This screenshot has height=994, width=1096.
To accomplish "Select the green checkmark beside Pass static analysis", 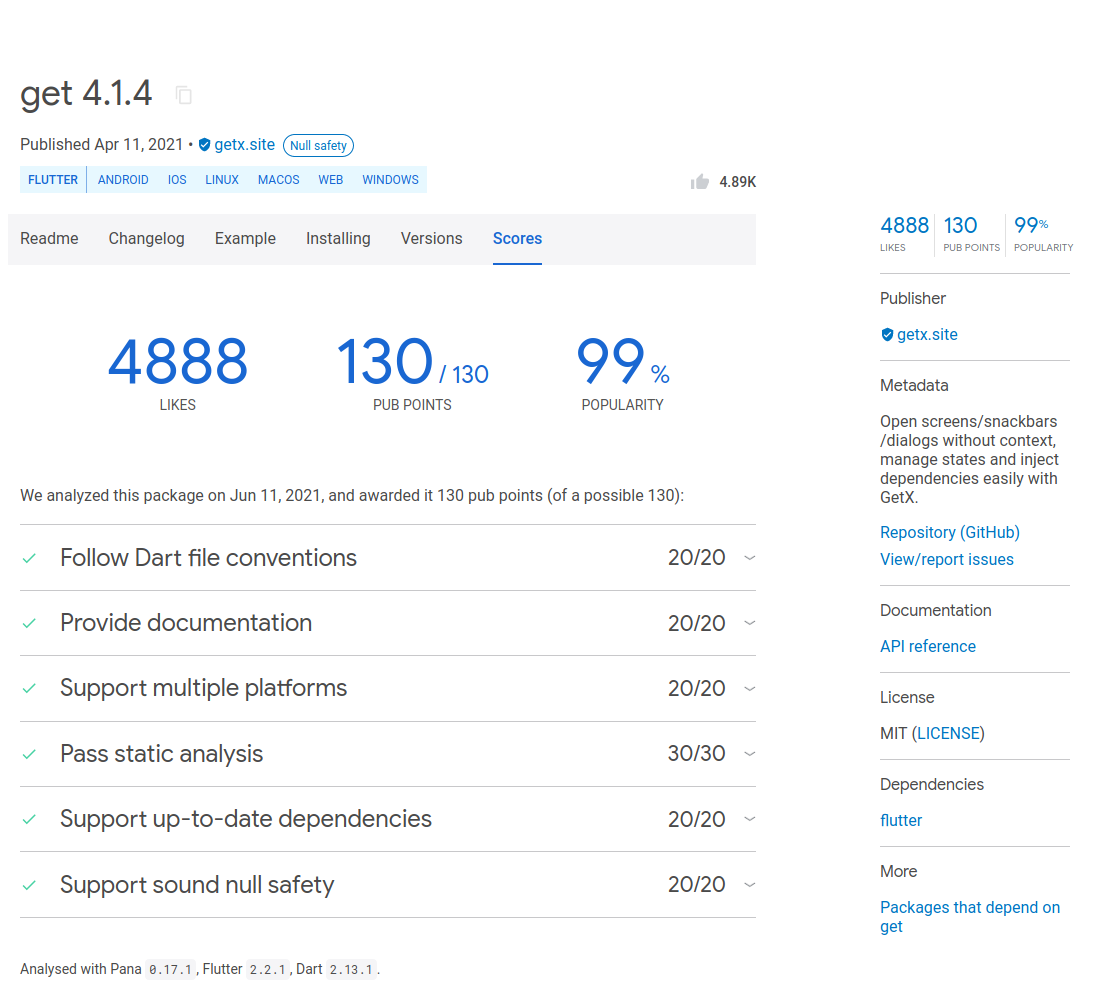I will click(x=29, y=753).
